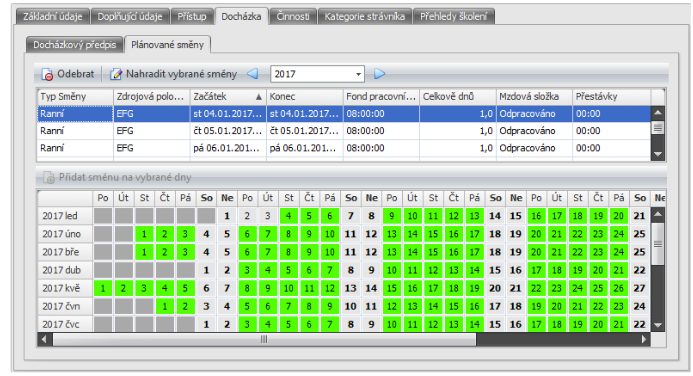Click sort arrow in Začátek column header

tap(259, 97)
